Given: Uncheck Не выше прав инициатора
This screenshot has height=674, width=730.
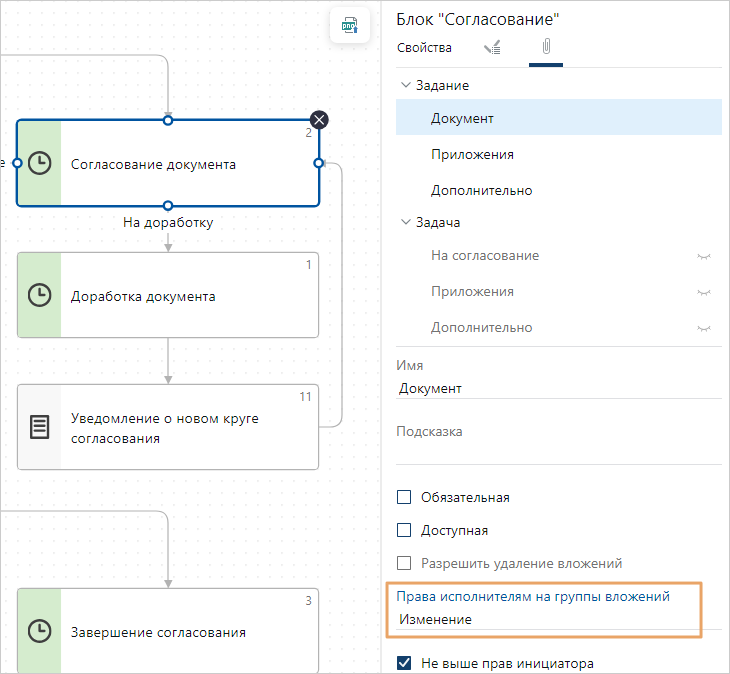Looking at the screenshot, I should [404, 662].
